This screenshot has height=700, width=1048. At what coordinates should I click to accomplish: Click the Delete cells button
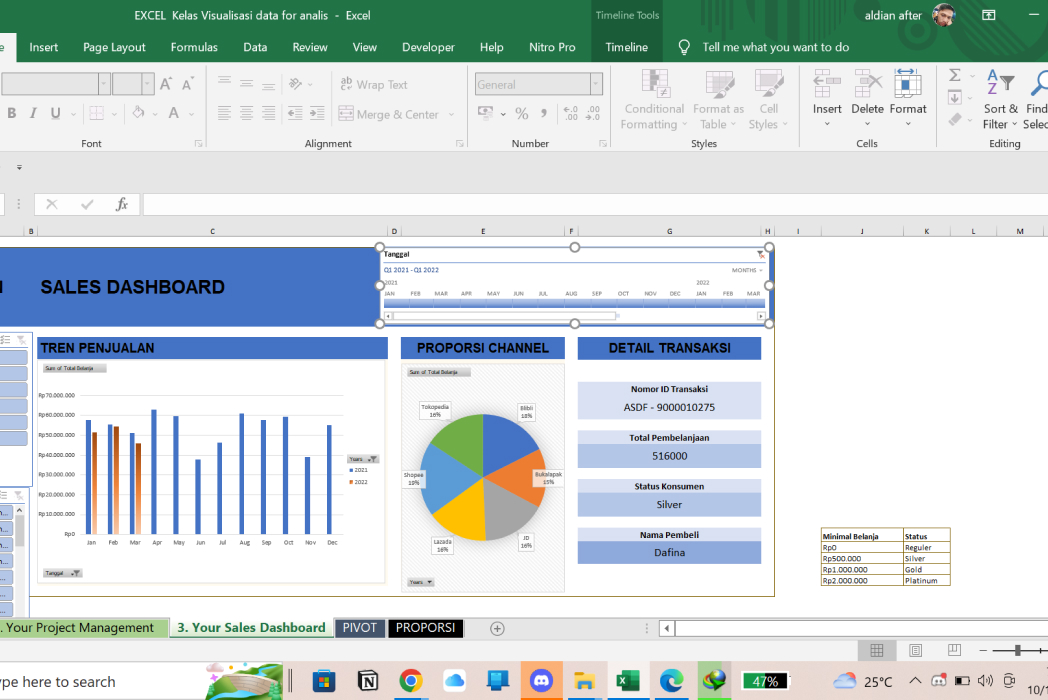(x=867, y=98)
